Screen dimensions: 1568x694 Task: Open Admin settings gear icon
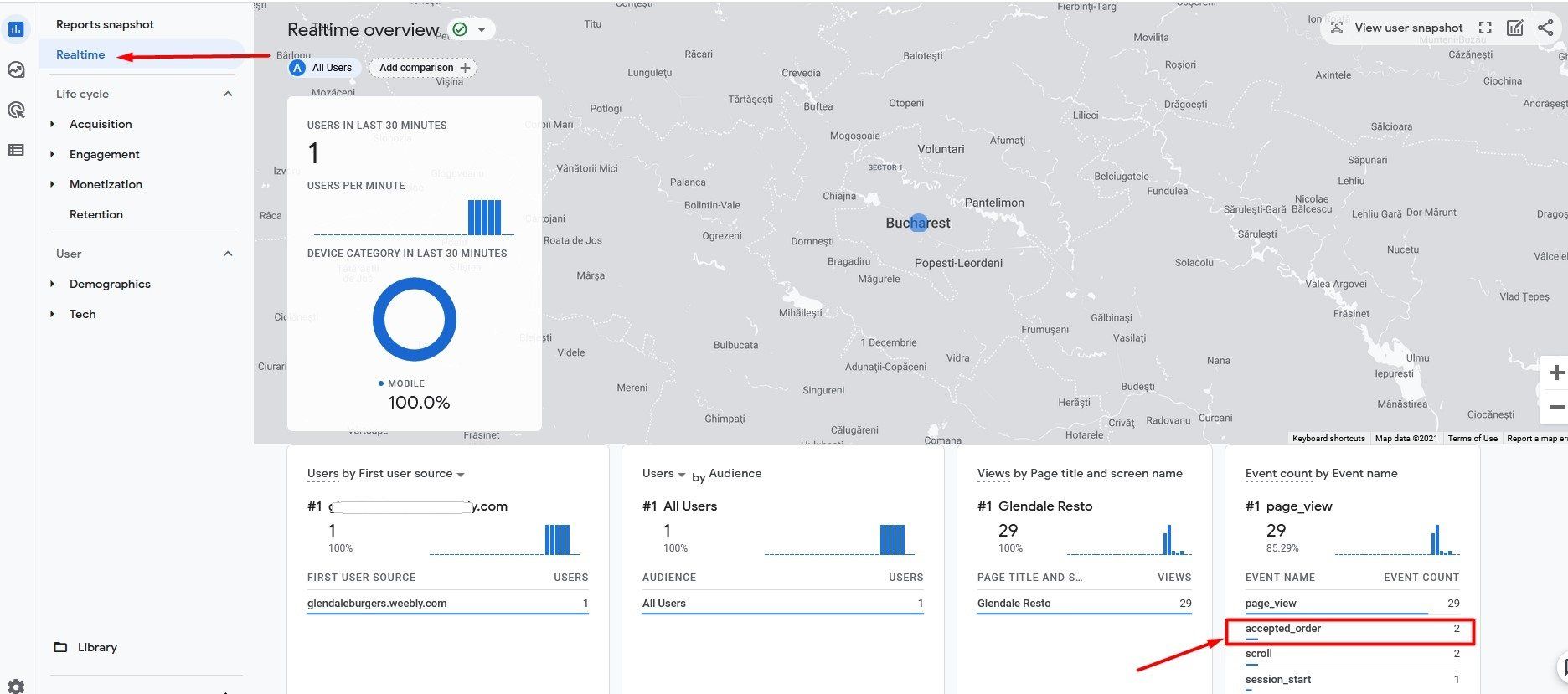(x=16, y=686)
